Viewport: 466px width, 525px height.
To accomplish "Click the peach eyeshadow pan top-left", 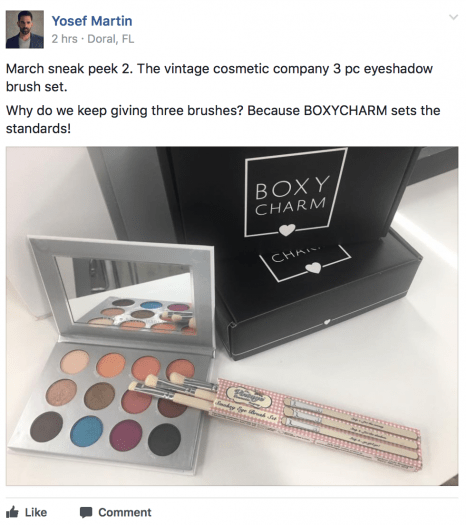I will (75, 362).
